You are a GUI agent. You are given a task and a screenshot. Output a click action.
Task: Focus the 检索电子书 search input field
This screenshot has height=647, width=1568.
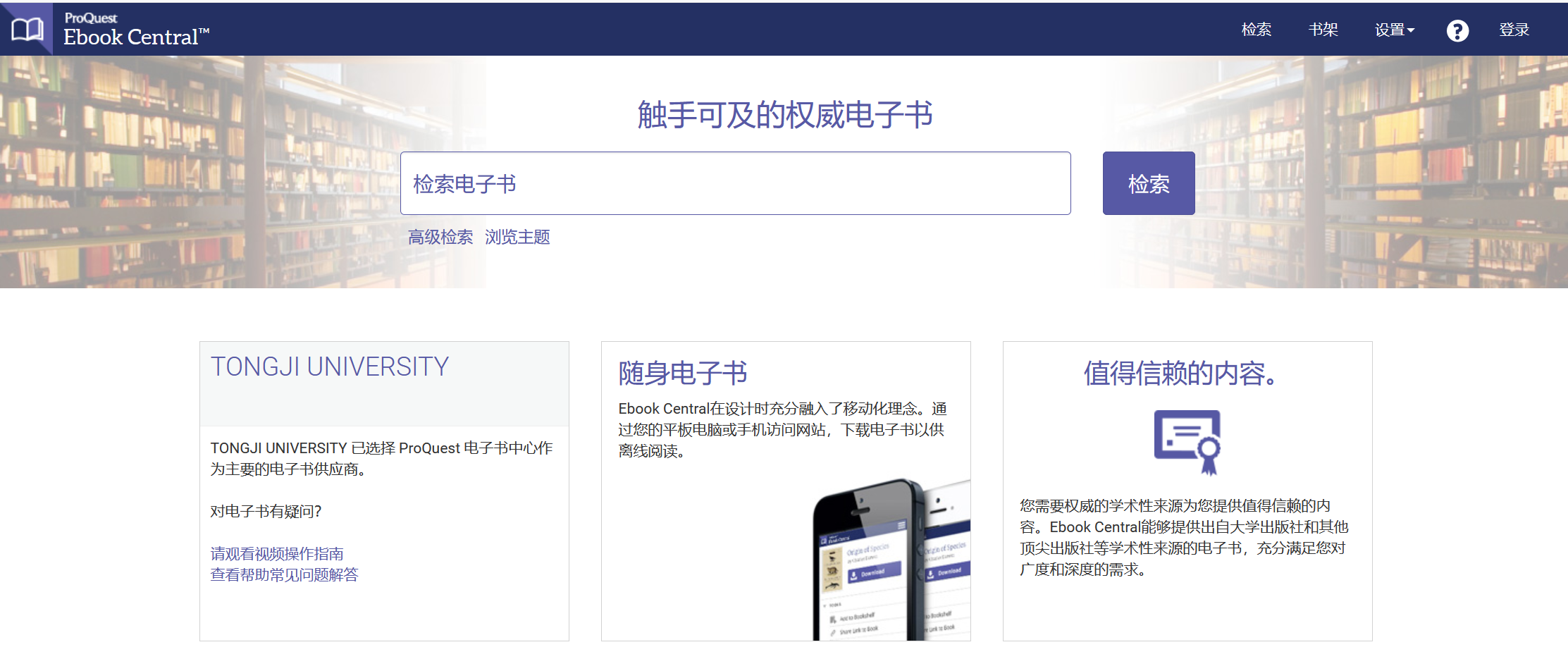pos(736,183)
